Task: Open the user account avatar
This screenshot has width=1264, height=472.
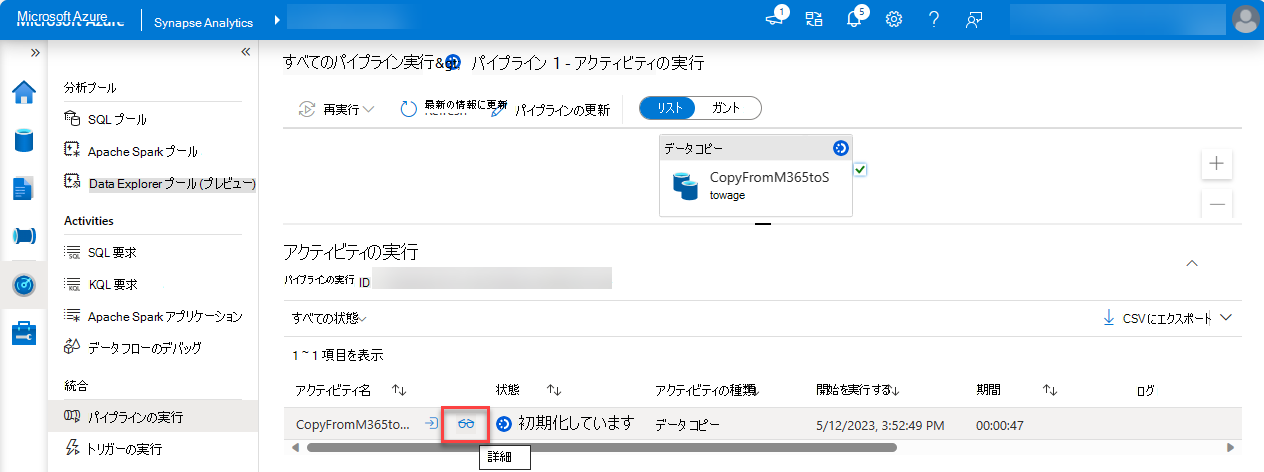Action: [x=1245, y=19]
